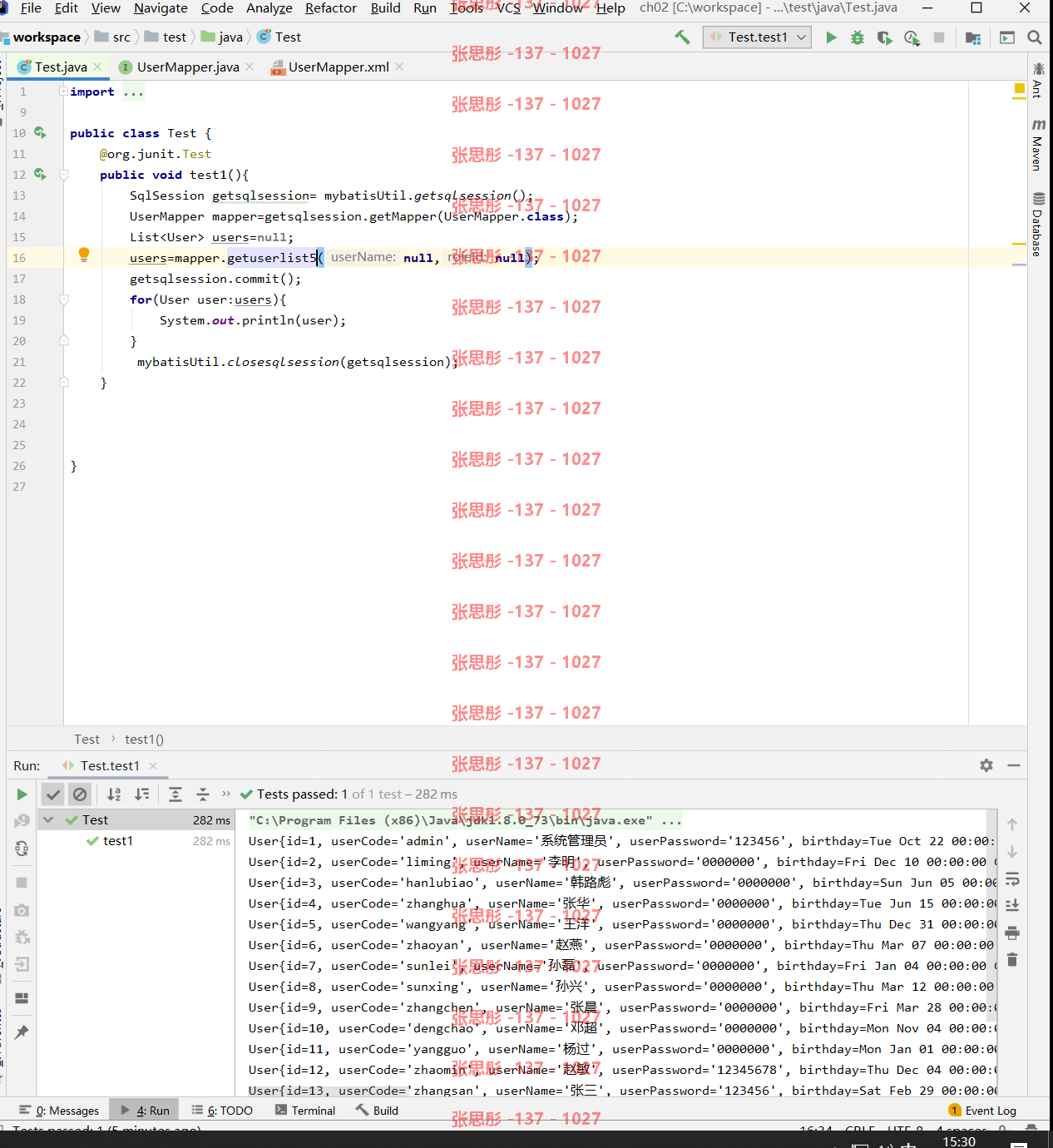Screen dimensions: 1053x1148
Task: Jump down the stack trace in console
Action: click(1012, 852)
